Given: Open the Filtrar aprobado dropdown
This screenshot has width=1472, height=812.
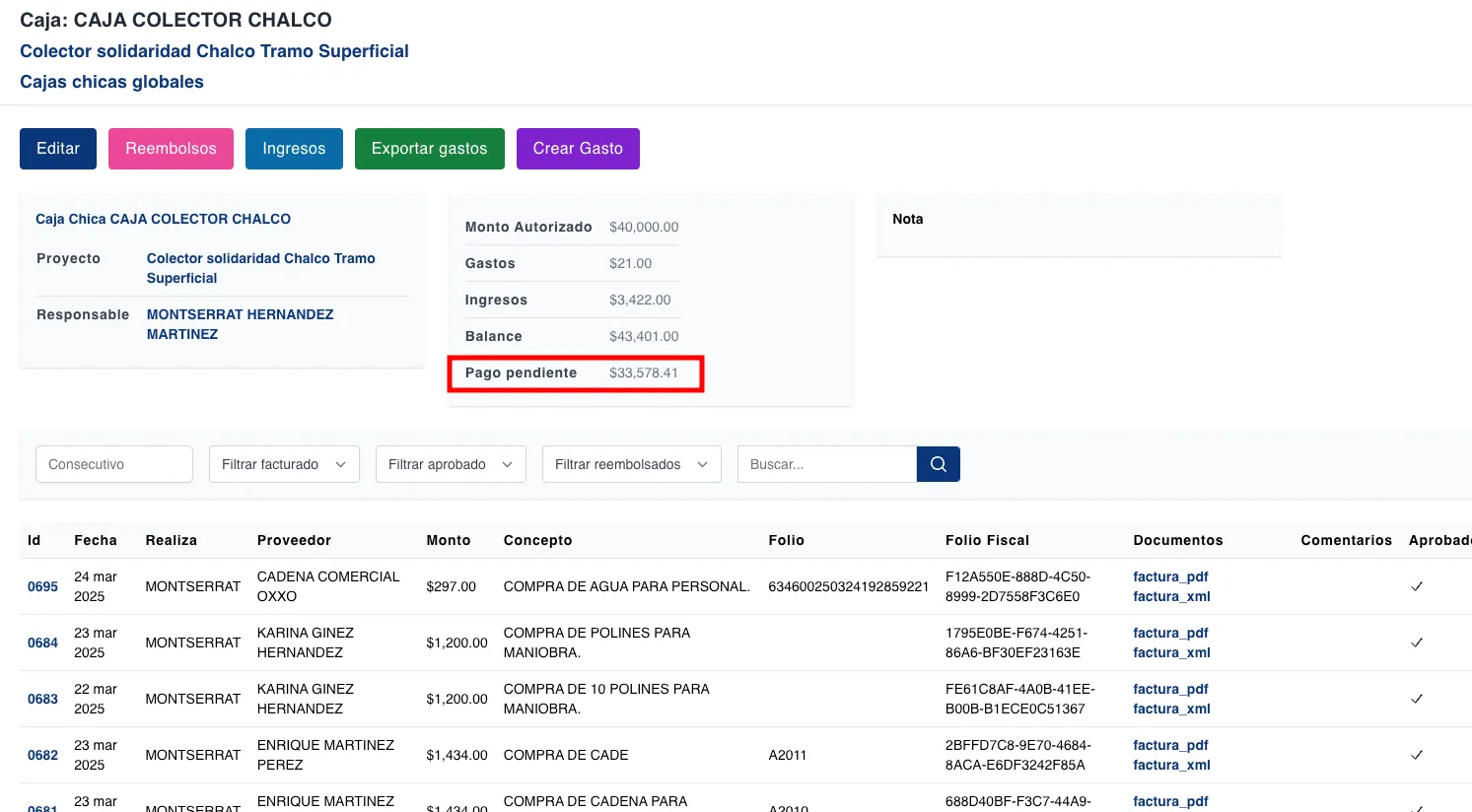Looking at the screenshot, I should pos(451,464).
